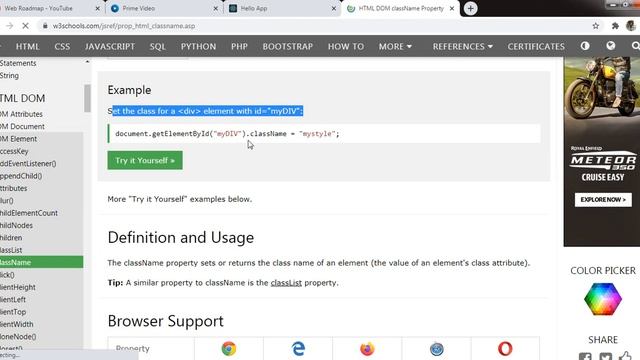Click the Chrome browser icon in support table
The height and width of the screenshot is (360, 640).
[x=229, y=349]
